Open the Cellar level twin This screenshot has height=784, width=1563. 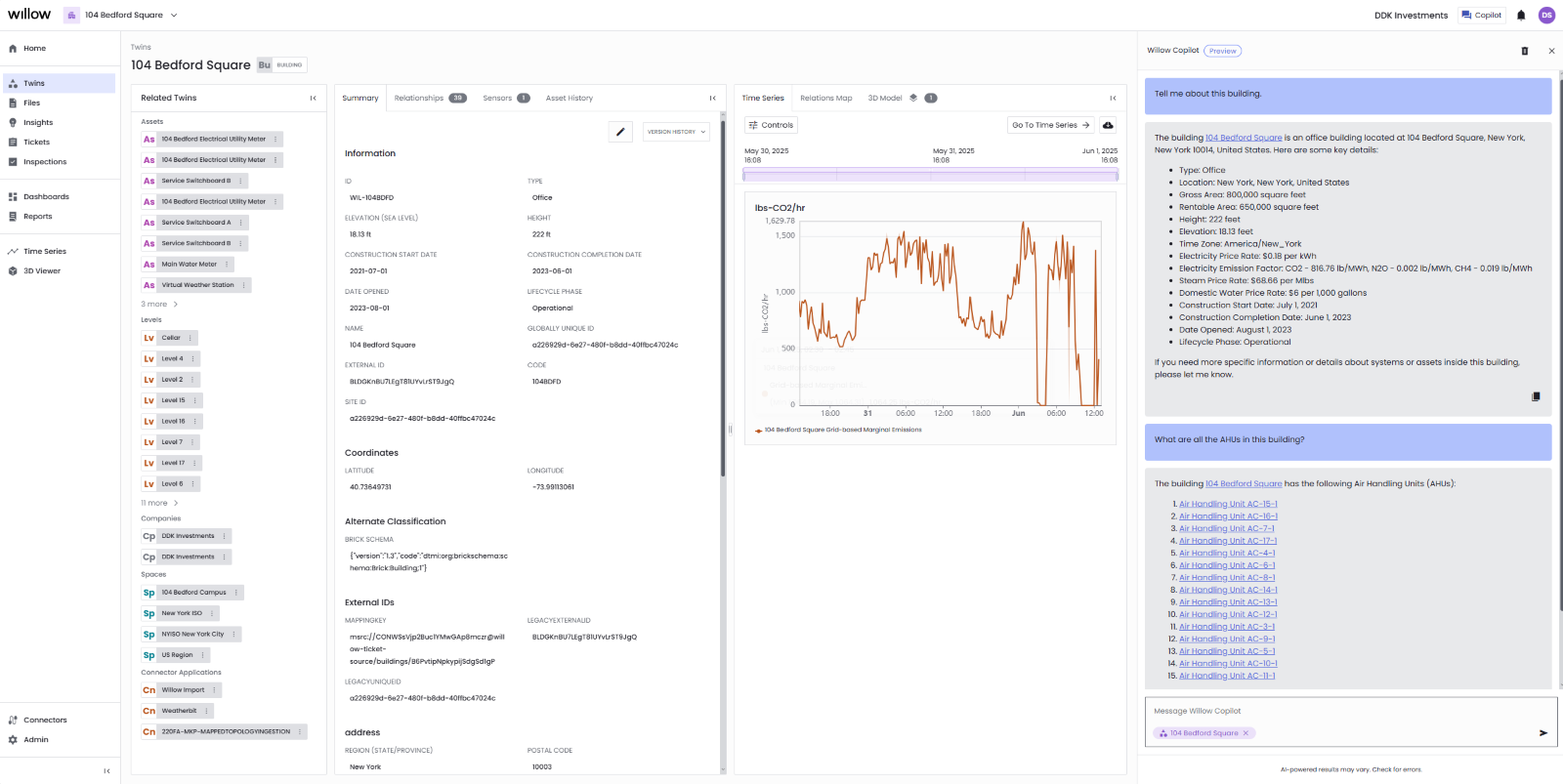pos(171,338)
